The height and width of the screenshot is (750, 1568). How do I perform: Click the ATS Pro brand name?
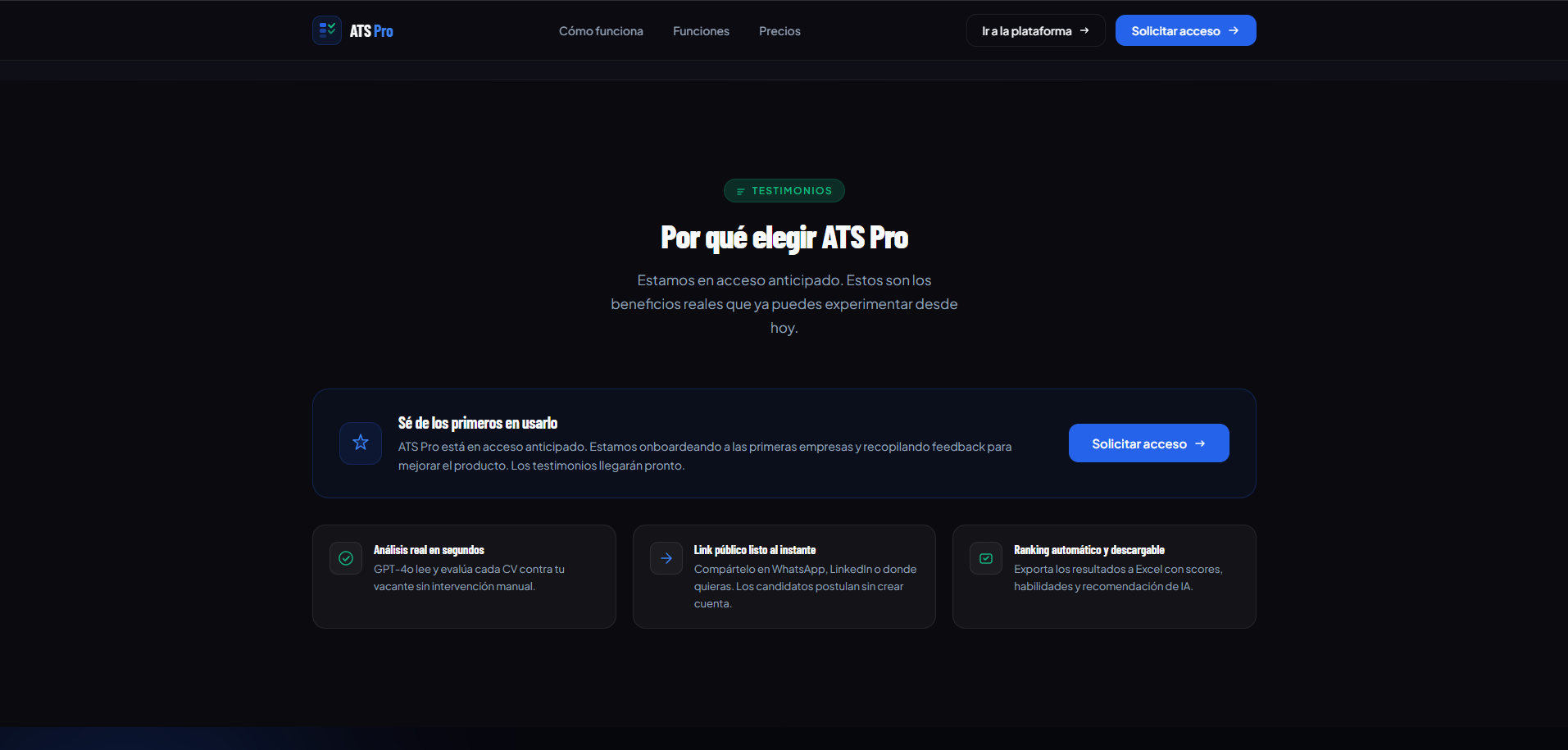tap(371, 31)
